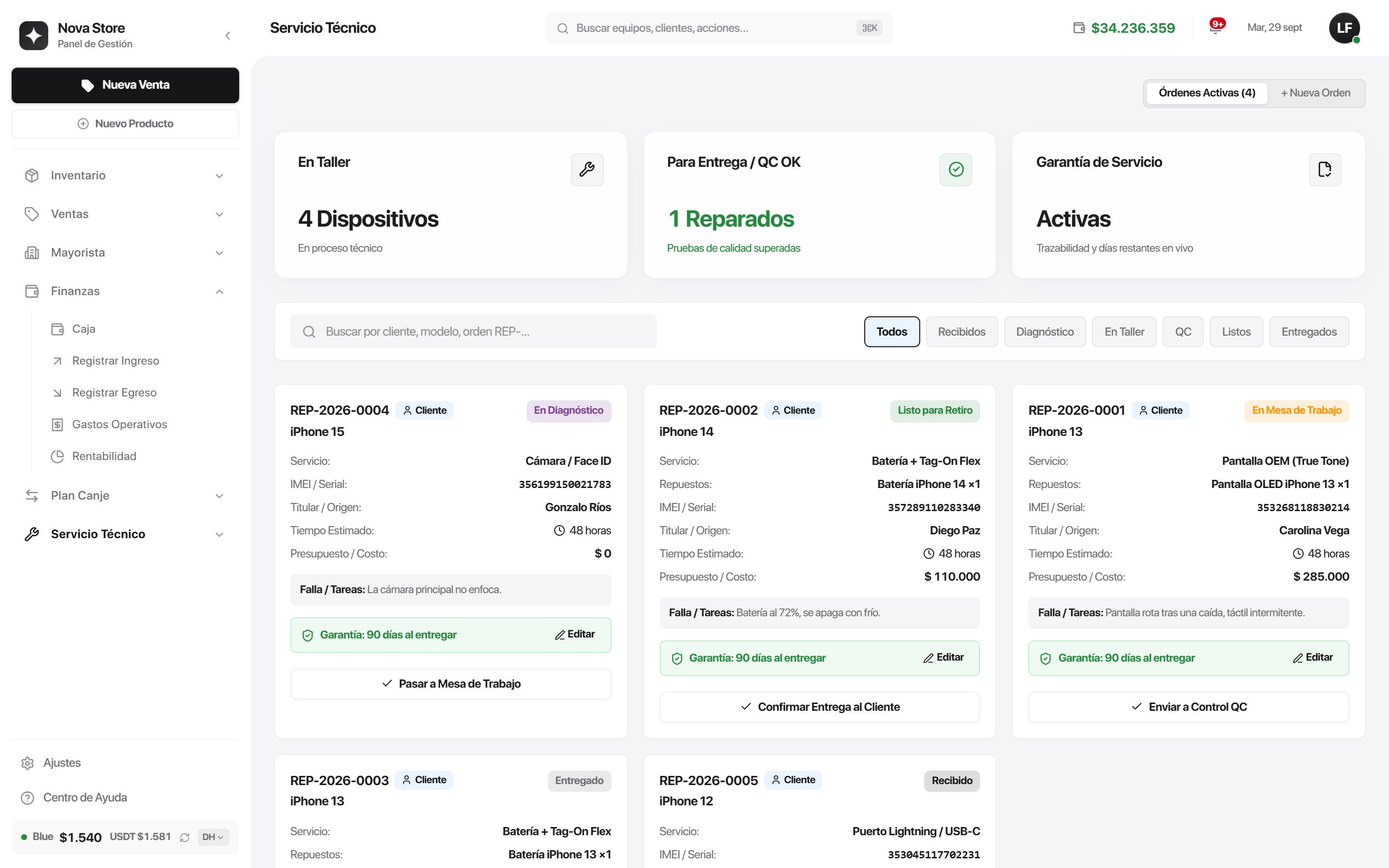Switch to Órdenes Activas (4) tab
The width and height of the screenshot is (1389, 868).
[x=1207, y=93]
